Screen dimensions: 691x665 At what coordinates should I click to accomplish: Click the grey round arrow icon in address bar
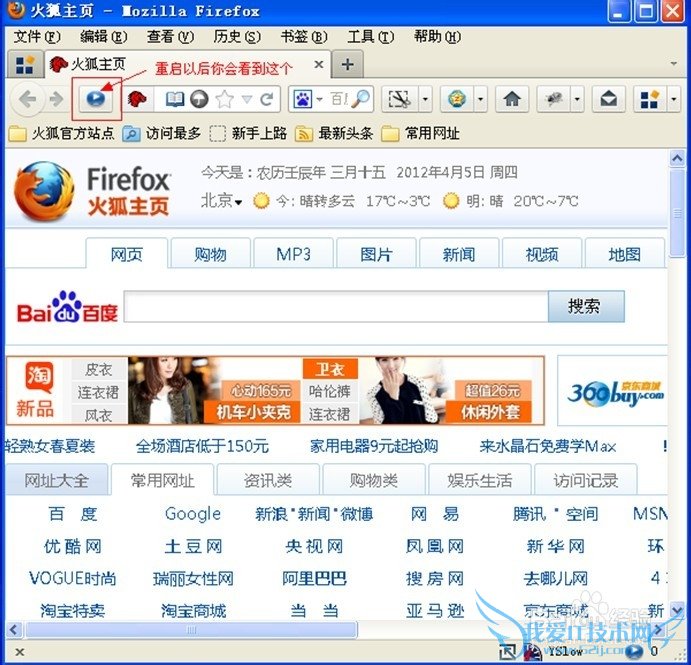(199, 99)
